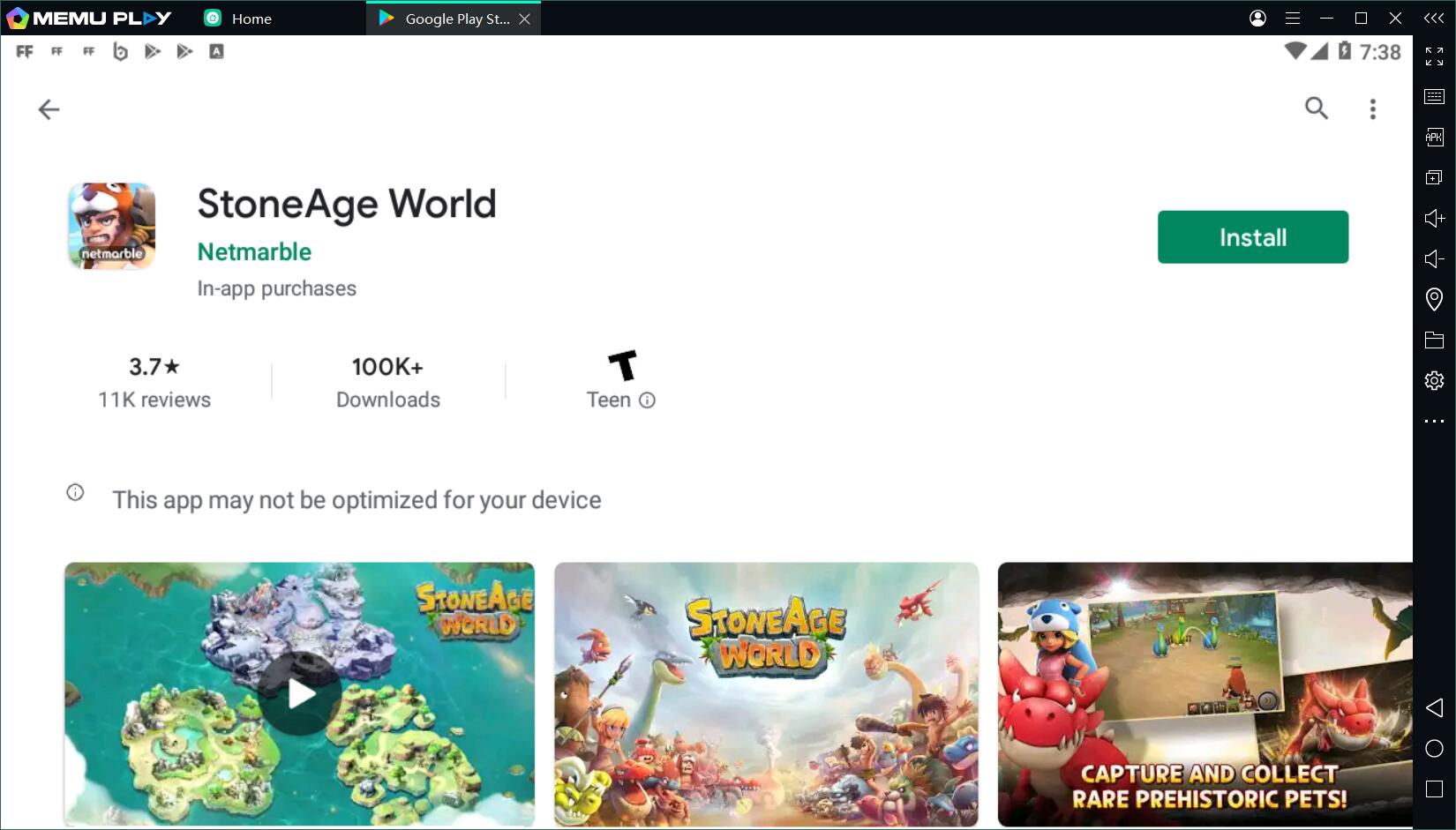Go back using the back arrow
The width and height of the screenshot is (1456, 830).
point(49,109)
